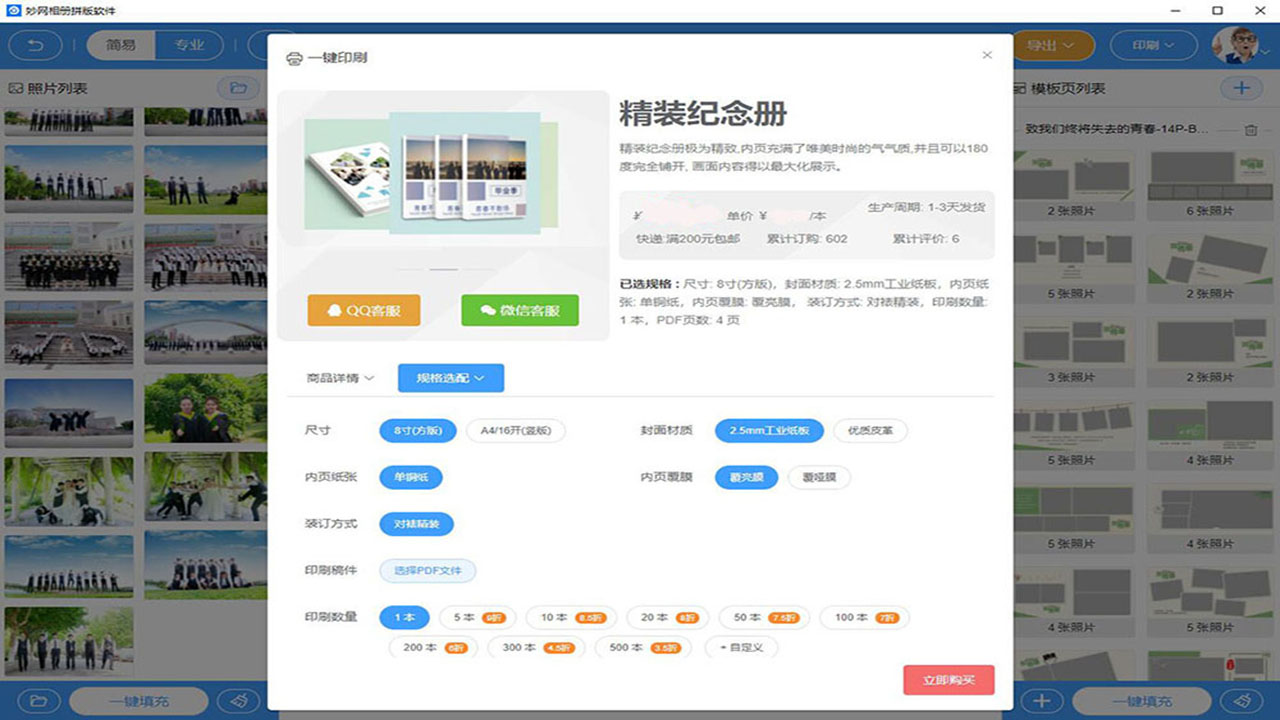Screen dimensions: 1280x720
Task: Switch cover material to 优质皮革
Action: [870, 430]
